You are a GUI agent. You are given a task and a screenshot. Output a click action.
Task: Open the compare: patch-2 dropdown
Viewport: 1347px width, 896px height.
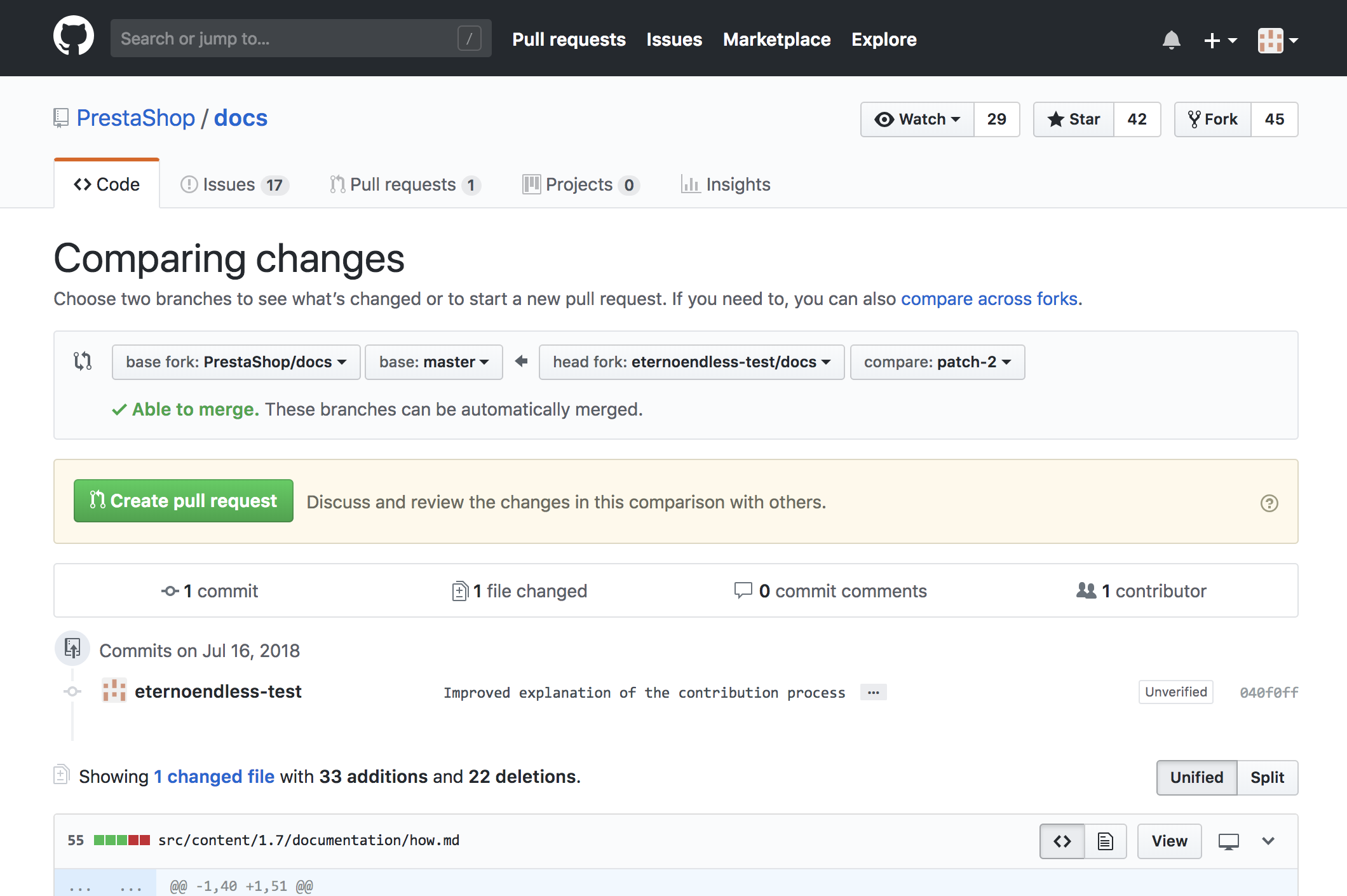[937, 362]
